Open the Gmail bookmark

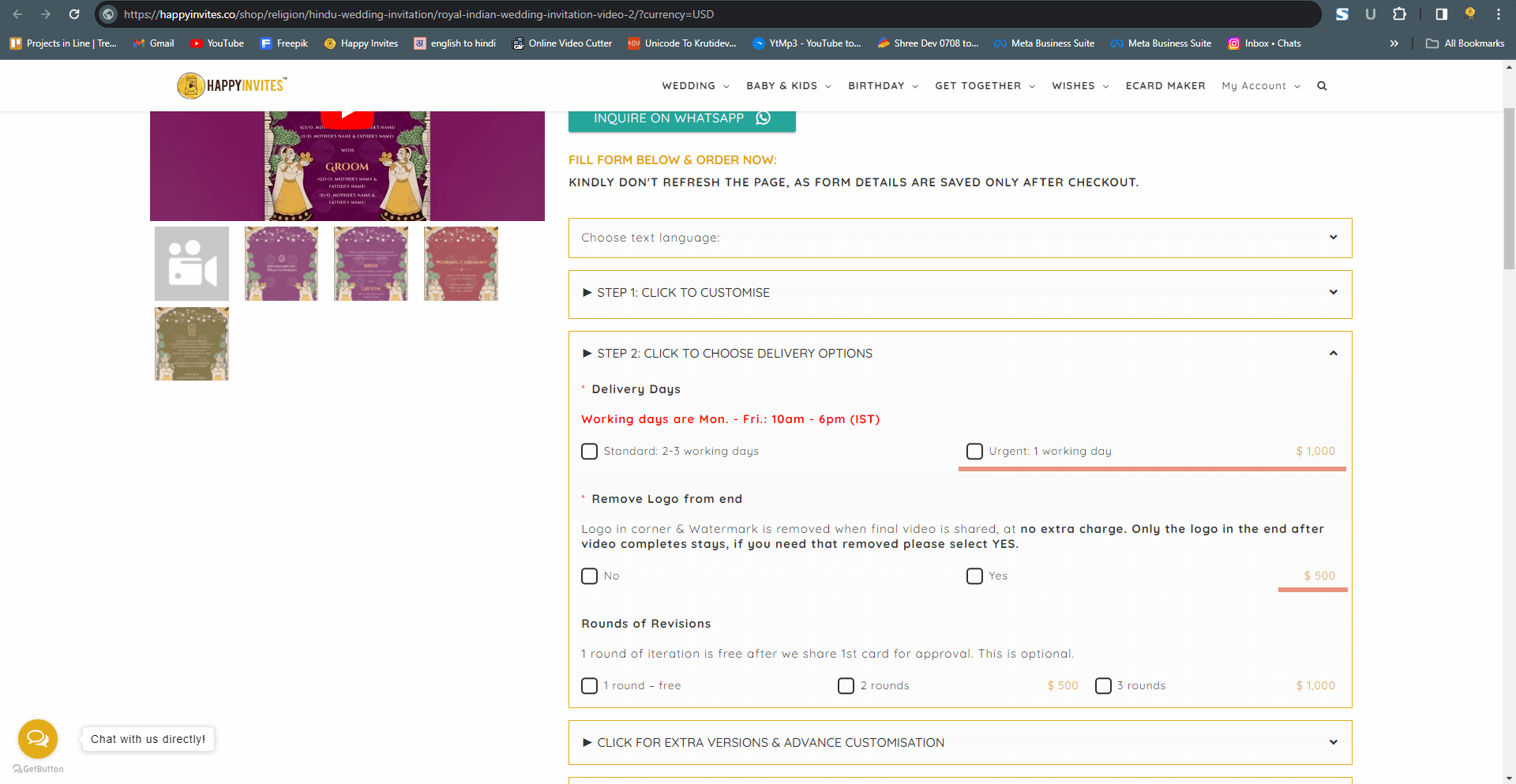click(153, 43)
